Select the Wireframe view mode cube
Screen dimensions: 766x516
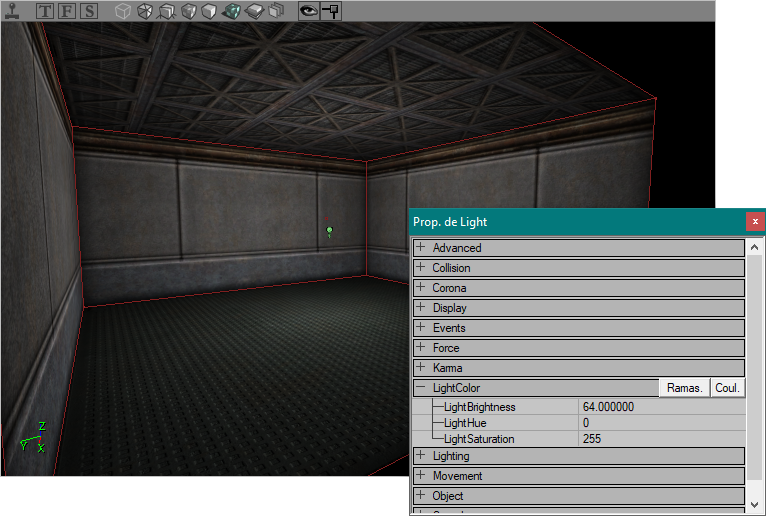122,12
